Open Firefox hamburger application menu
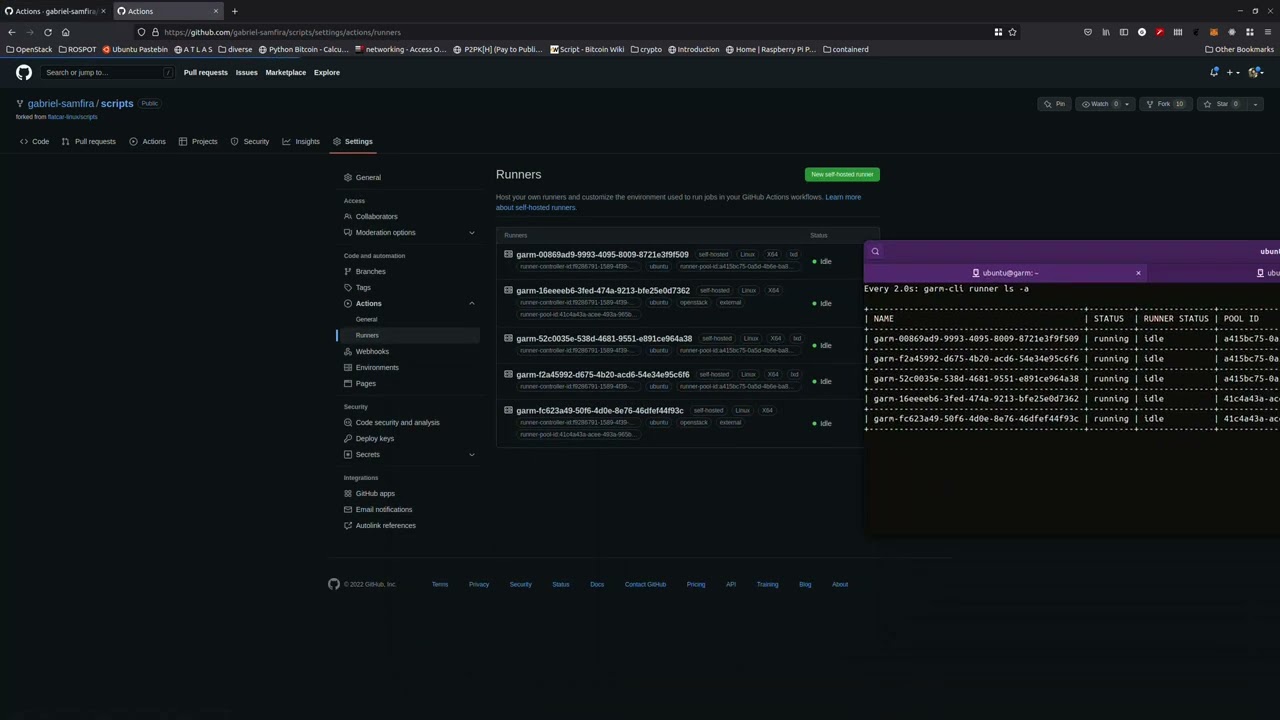This screenshot has width=1280, height=720. 1268,32
